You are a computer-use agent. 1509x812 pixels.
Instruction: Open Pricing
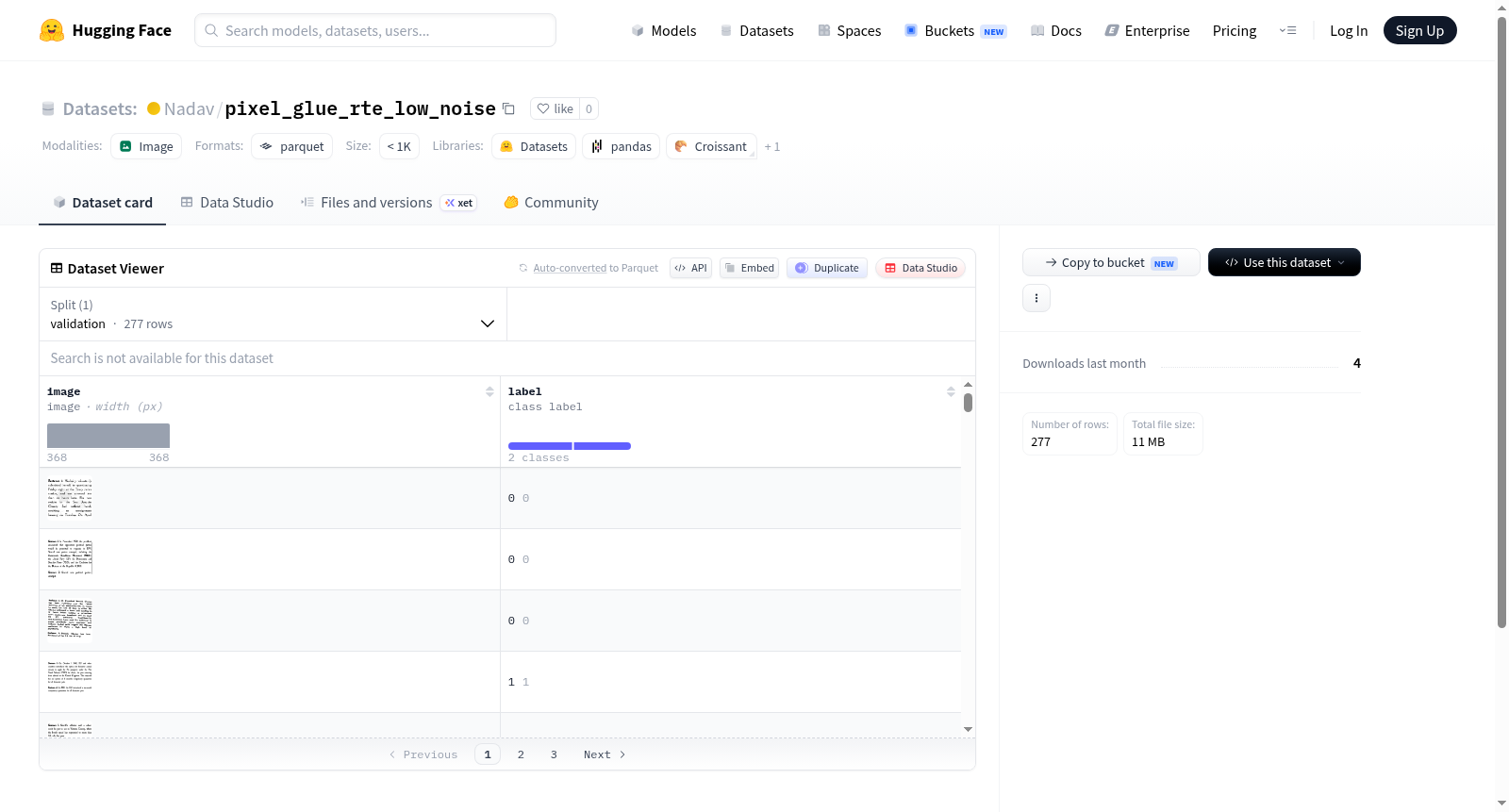click(1234, 30)
